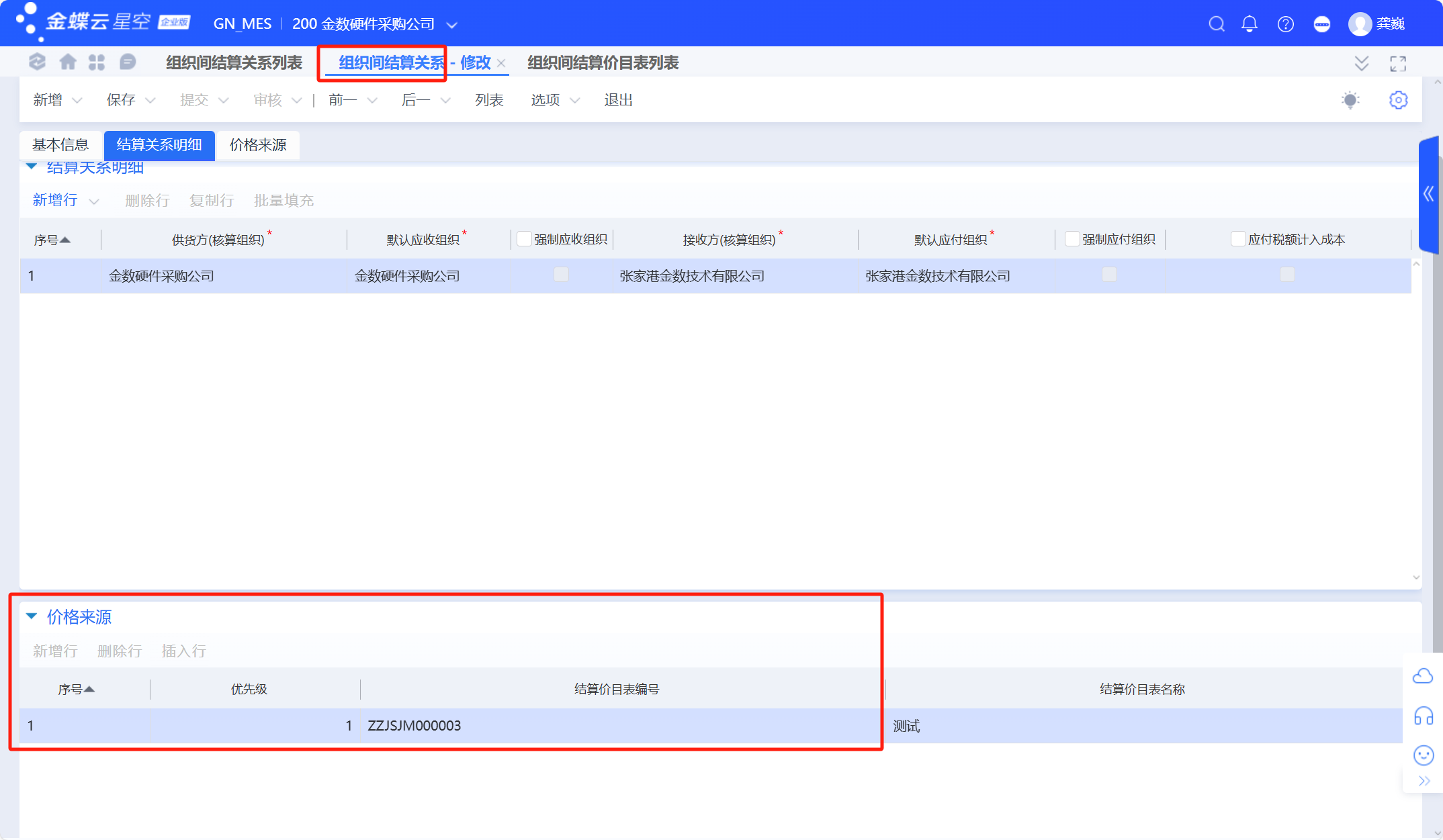The image size is (1443, 840).
Task: Expand the right side panel arrow
Action: (x=1429, y=195)
